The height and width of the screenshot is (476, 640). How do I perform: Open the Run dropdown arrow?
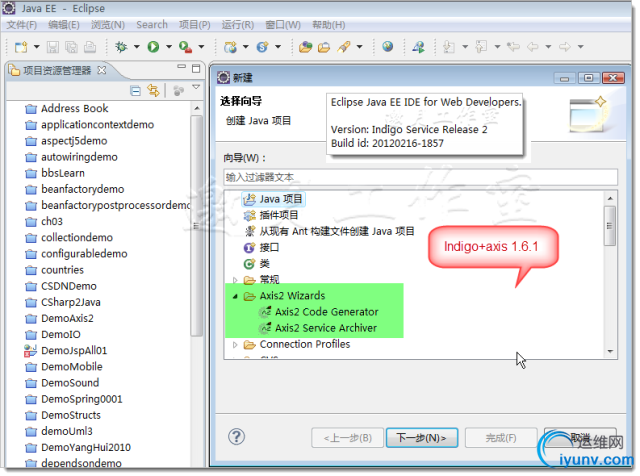[169, 47]
